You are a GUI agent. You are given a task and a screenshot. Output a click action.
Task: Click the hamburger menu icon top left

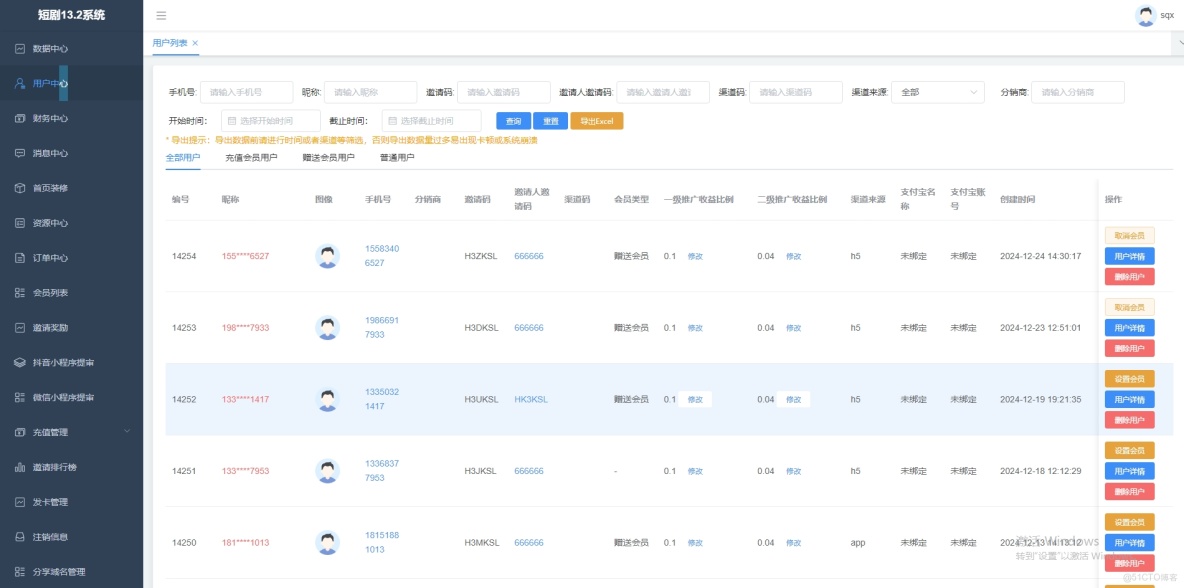[160, 15]
